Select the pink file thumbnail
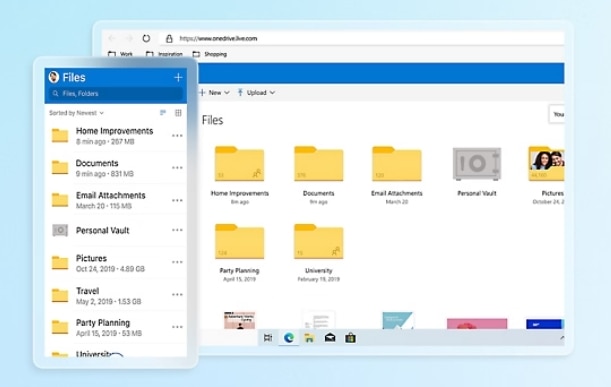Viewport: 611px width, 387px height. point(477,324)
